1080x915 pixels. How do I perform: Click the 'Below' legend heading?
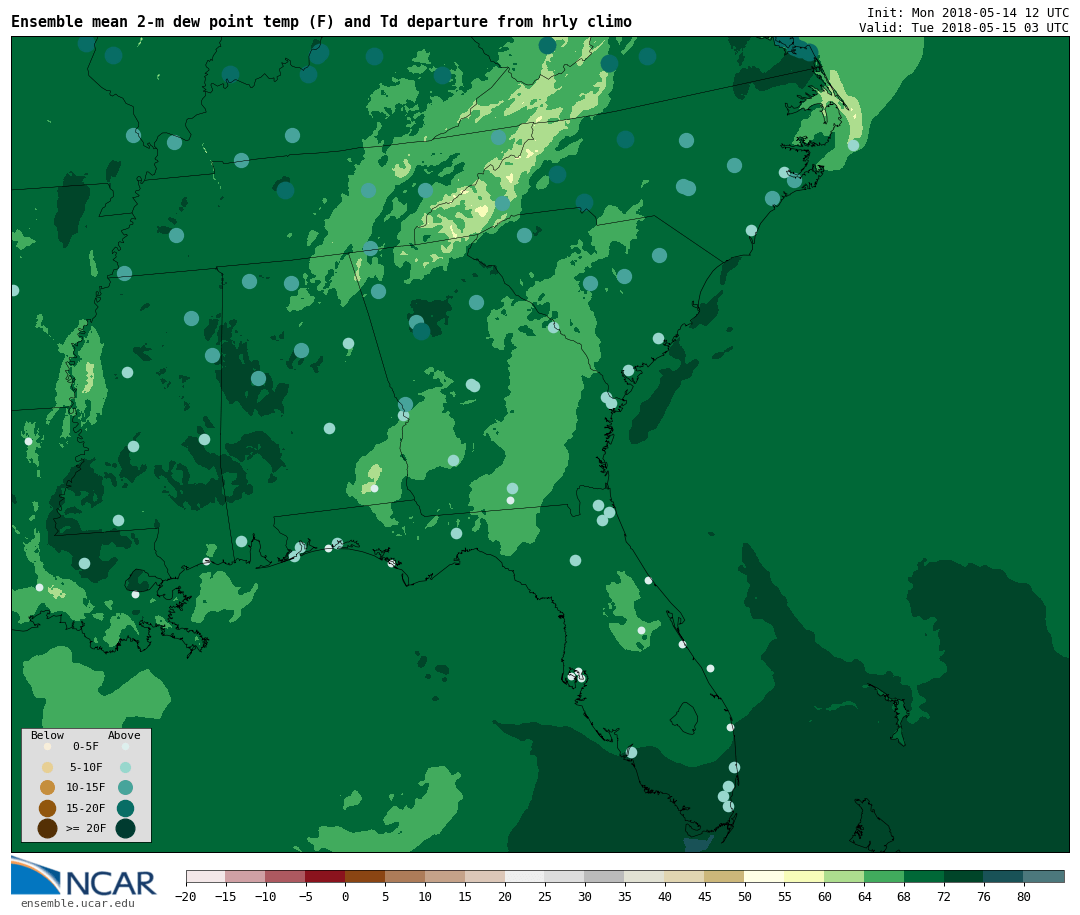[x=48, y=735]
